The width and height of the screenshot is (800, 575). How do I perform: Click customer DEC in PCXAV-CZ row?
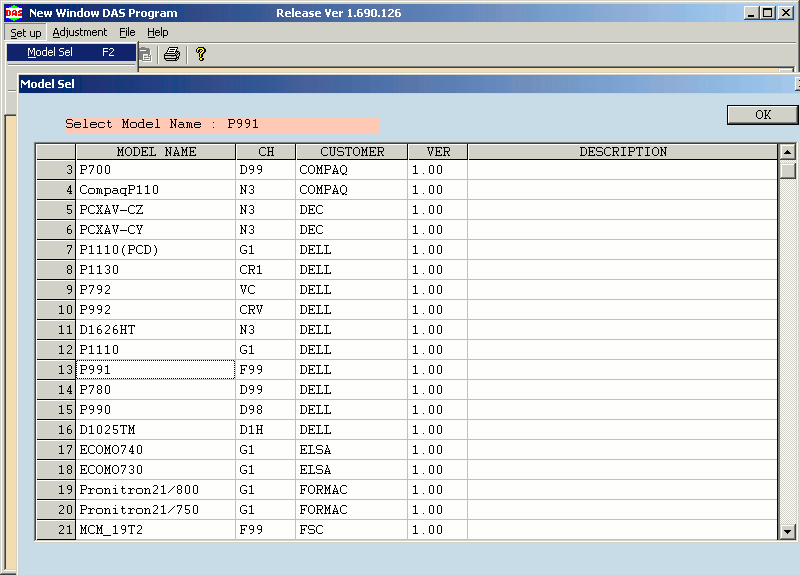352,210
